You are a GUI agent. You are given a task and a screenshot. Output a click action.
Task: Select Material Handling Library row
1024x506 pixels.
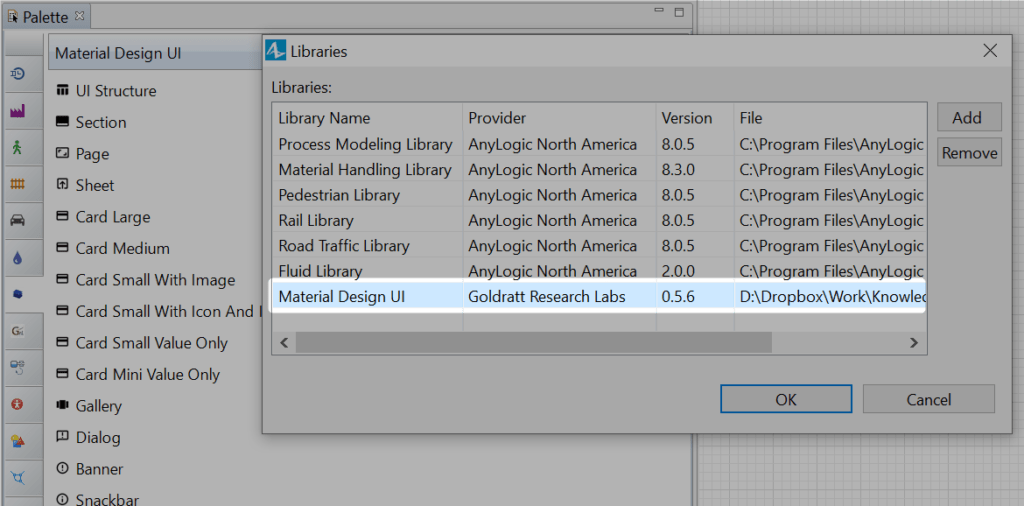tap(599, 170)
